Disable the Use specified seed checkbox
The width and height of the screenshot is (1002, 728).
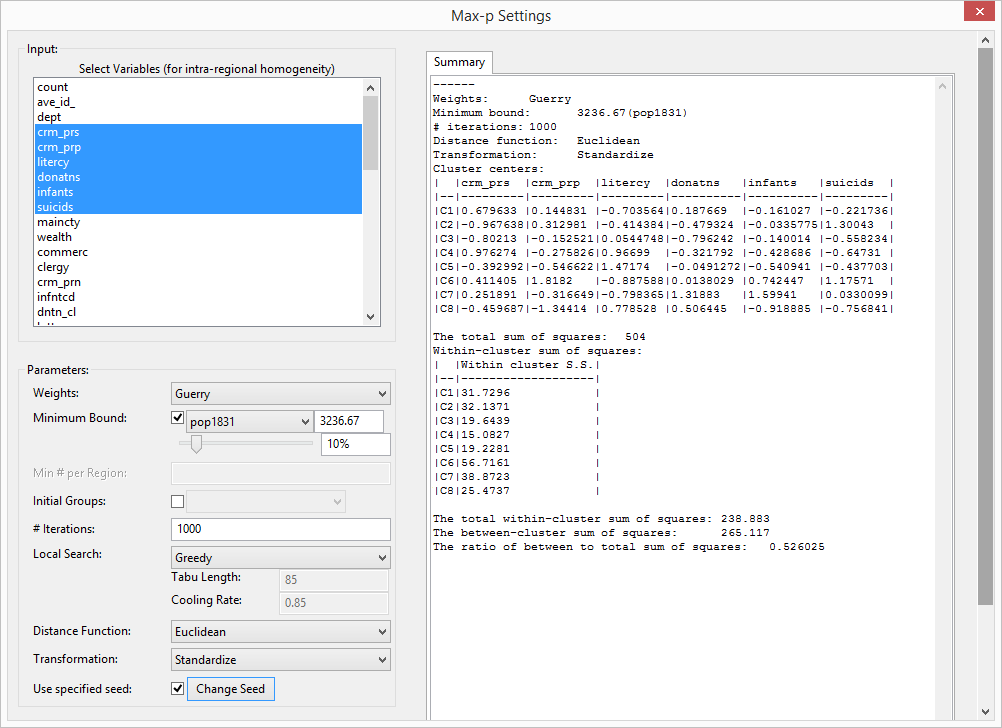tap(177, 688)
